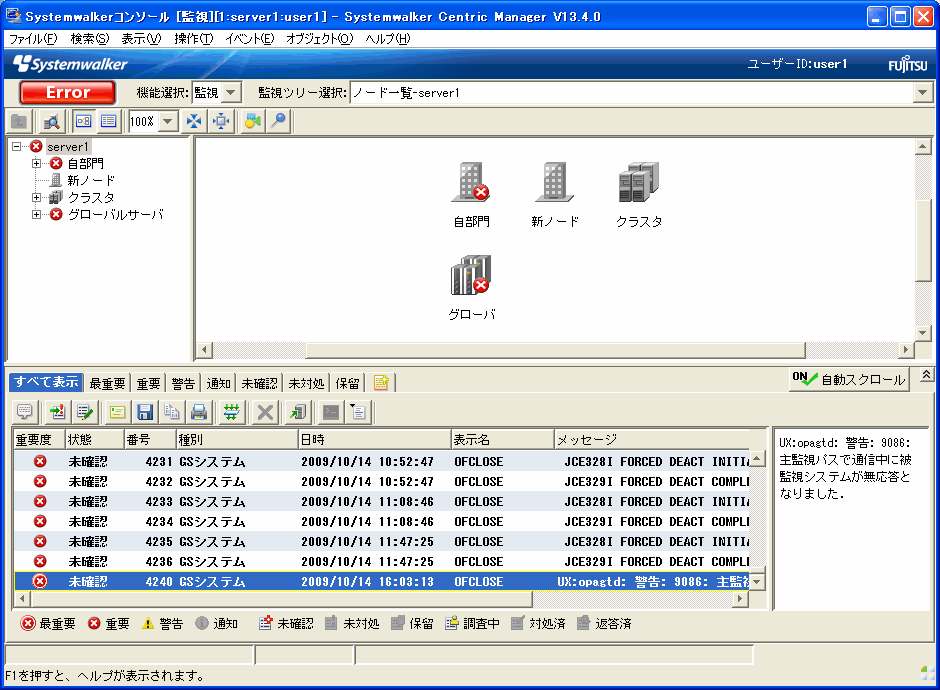Click the floppy disk save icon
This screenshot has height=690, width=940.
click(145, 412)
